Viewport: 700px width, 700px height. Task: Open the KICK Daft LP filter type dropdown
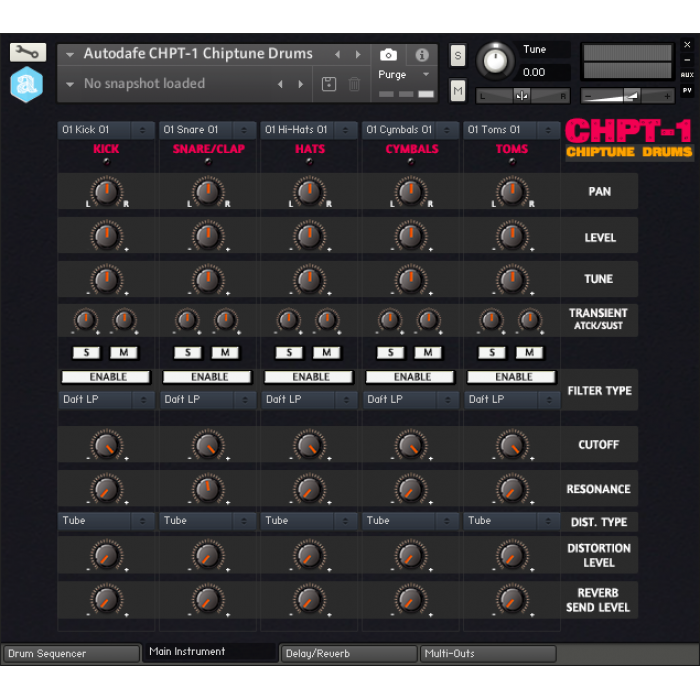pos(106,400)
